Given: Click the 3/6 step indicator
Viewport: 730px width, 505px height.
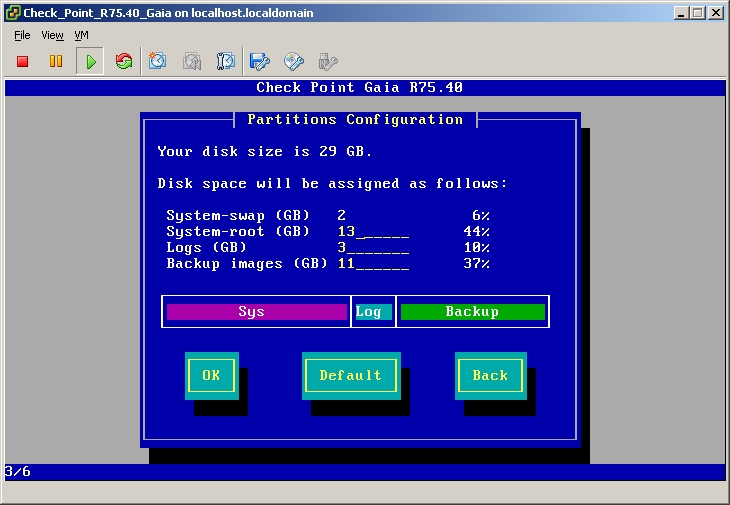Looking at the screenshot, I should point(18,471).
